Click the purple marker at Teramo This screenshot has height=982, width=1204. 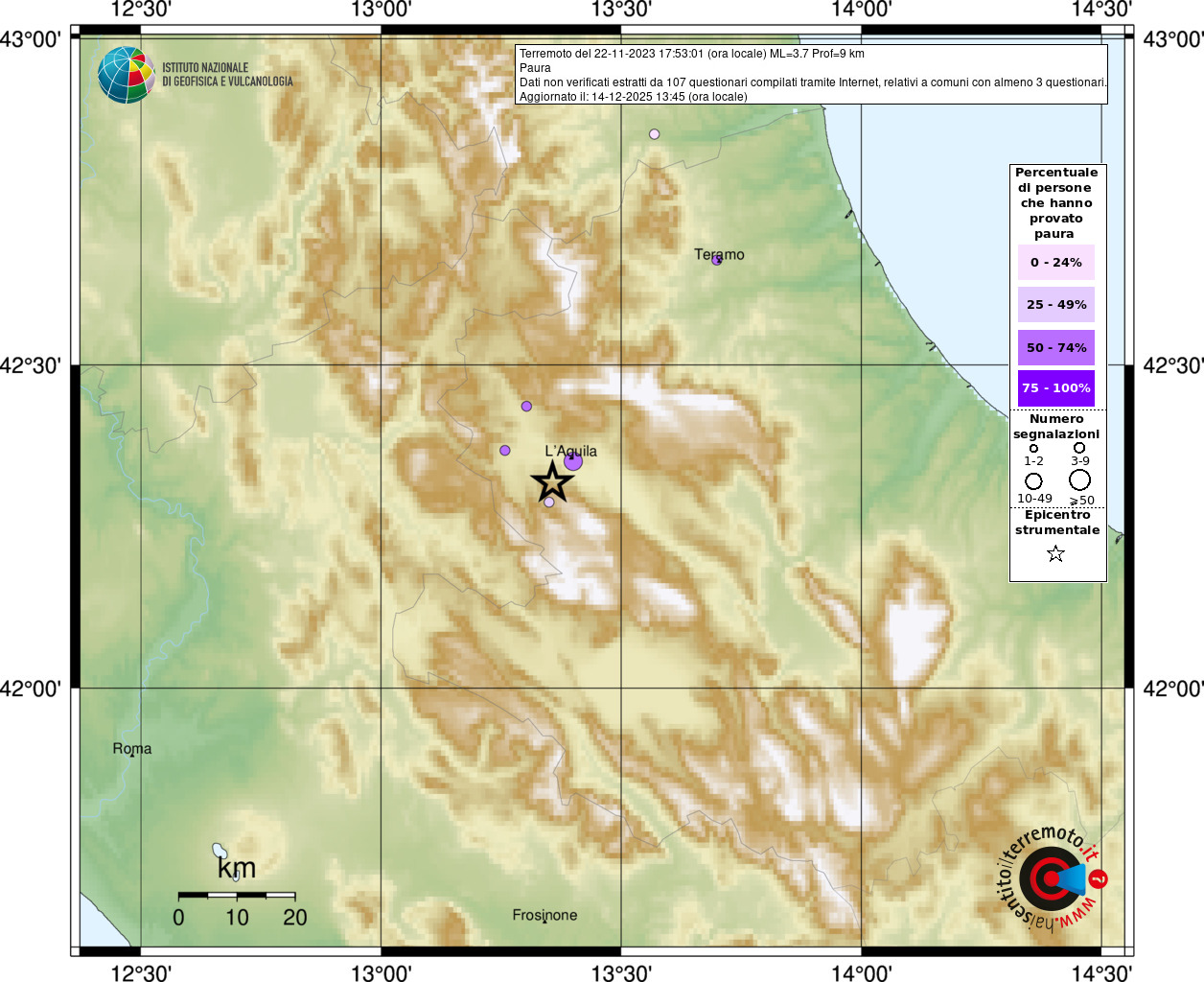(717, 259)
